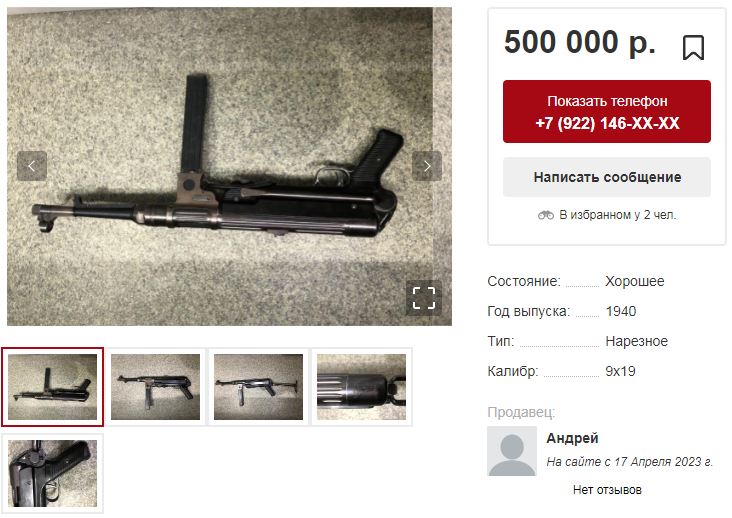
Task: Bookmark this listing with the flag icon
Action: 693,47
